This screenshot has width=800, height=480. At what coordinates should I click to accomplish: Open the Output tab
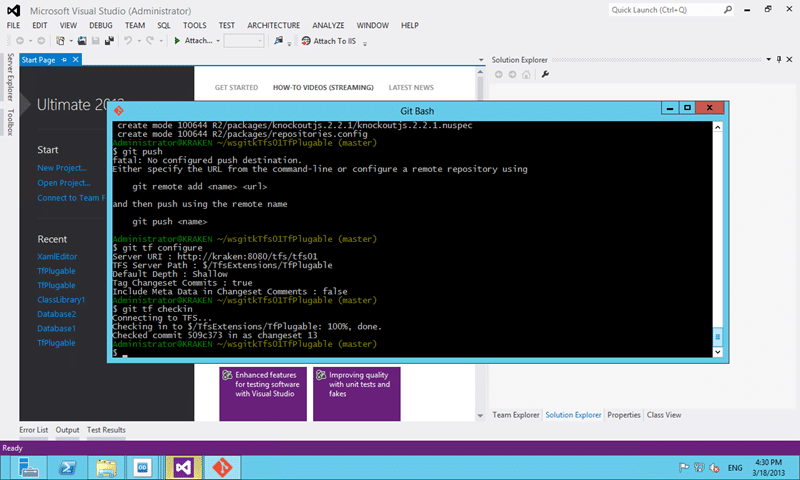[67, 430]
